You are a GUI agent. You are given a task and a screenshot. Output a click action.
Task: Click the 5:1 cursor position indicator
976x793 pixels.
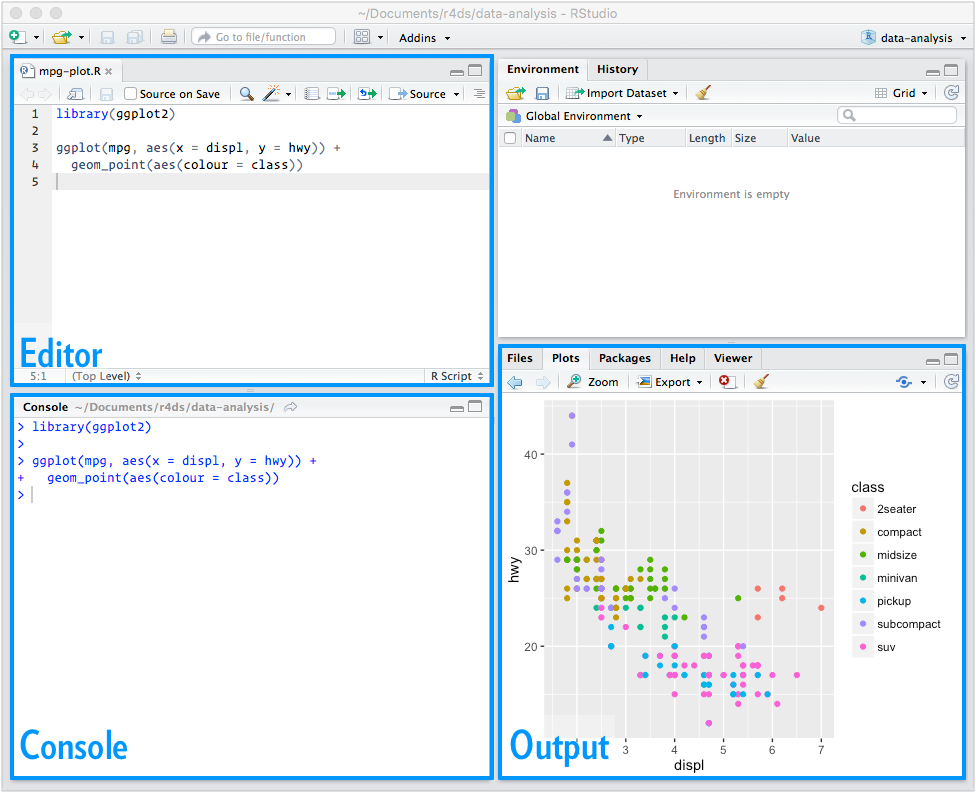pyautogui.click(x=38, y=376)
